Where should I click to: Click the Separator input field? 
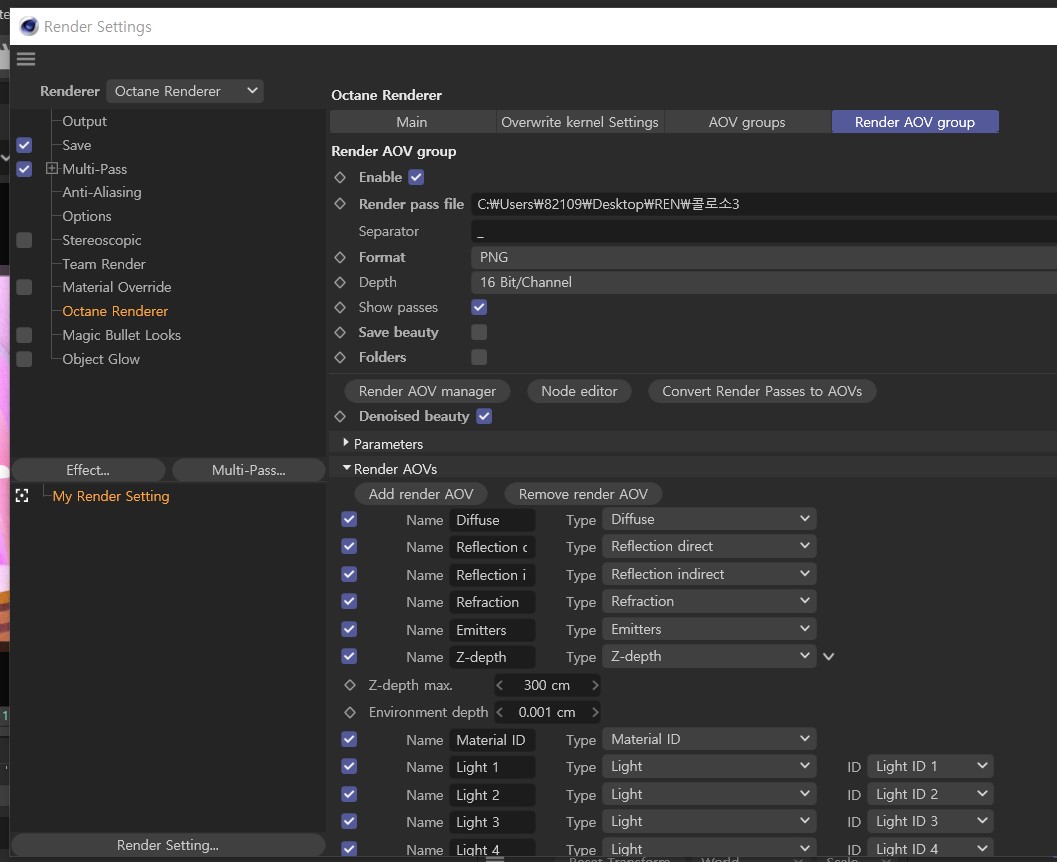point(764,232)
